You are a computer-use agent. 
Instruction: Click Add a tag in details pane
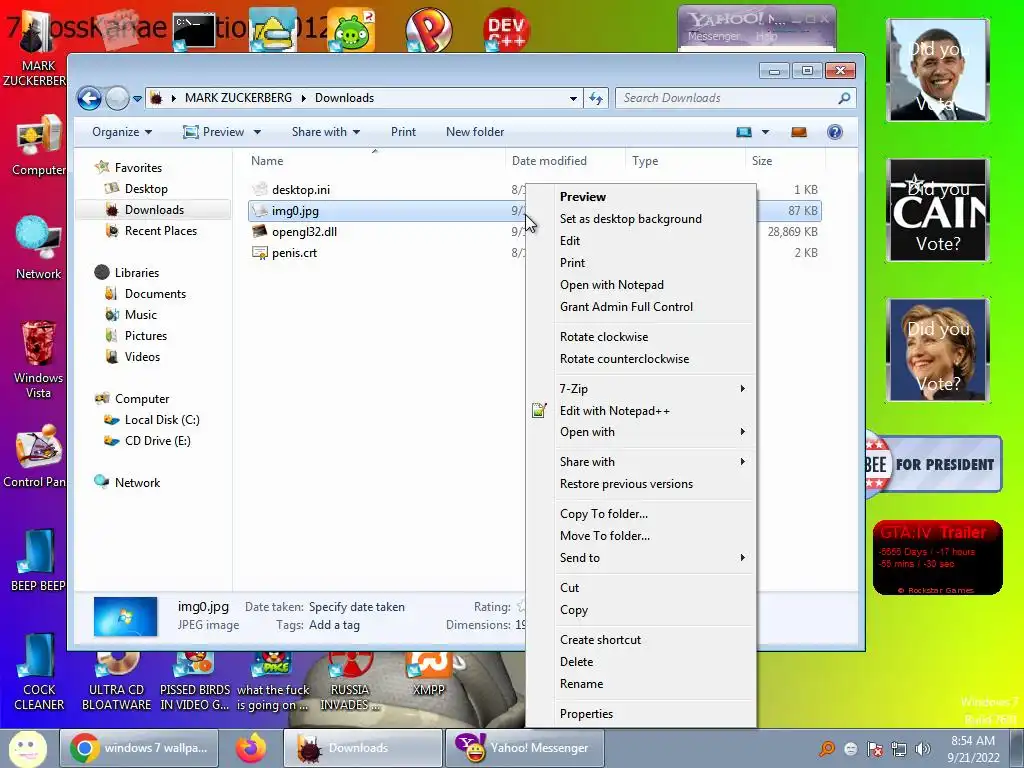pos(334,625)
